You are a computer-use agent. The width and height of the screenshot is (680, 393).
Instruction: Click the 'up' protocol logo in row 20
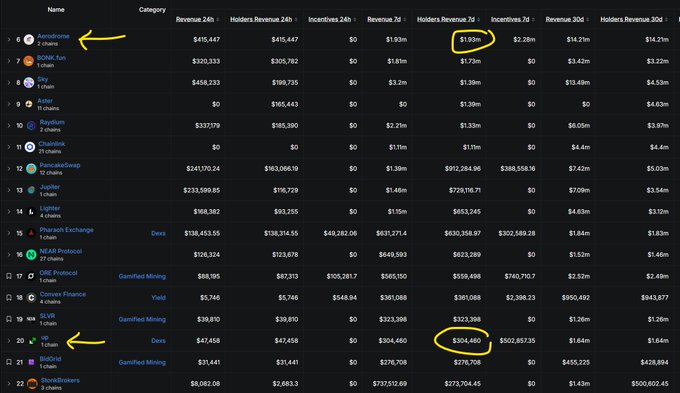pos(33,341)
